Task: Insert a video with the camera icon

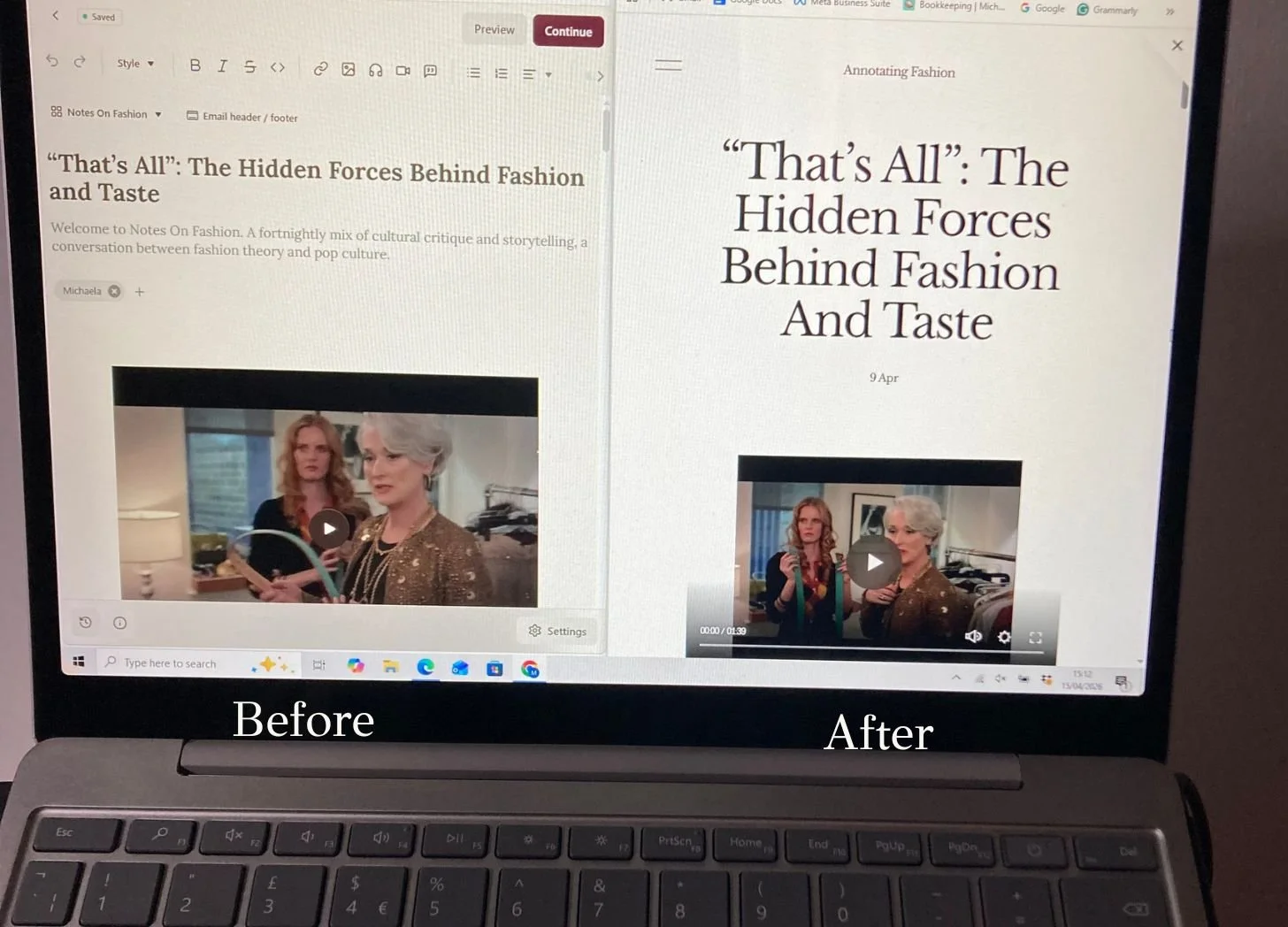Action: click(402, 71)
